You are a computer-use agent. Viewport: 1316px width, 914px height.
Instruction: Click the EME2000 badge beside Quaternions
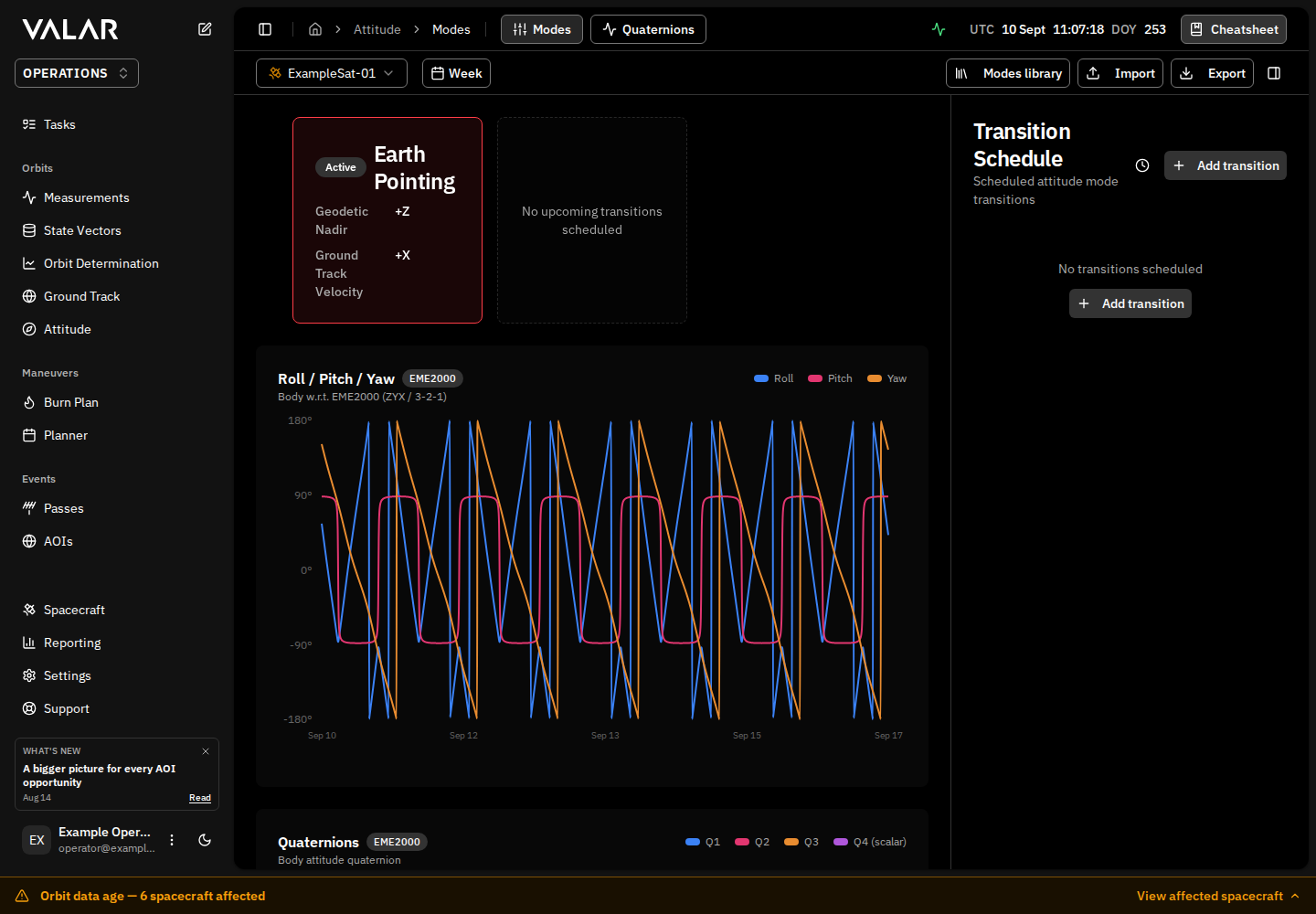click(x=397, y=842)
